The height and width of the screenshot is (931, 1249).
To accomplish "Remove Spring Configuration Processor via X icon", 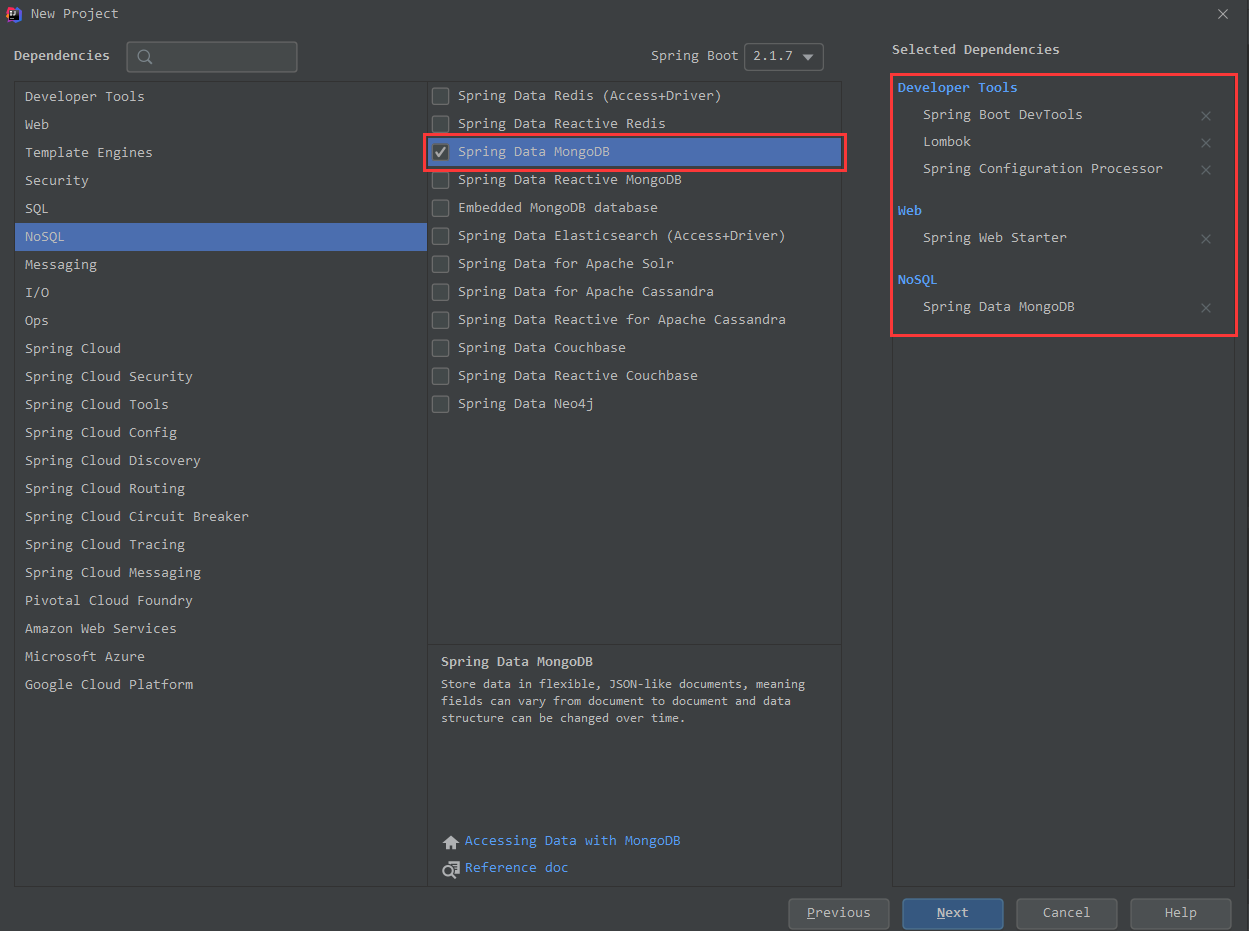I will [1206, 170].
